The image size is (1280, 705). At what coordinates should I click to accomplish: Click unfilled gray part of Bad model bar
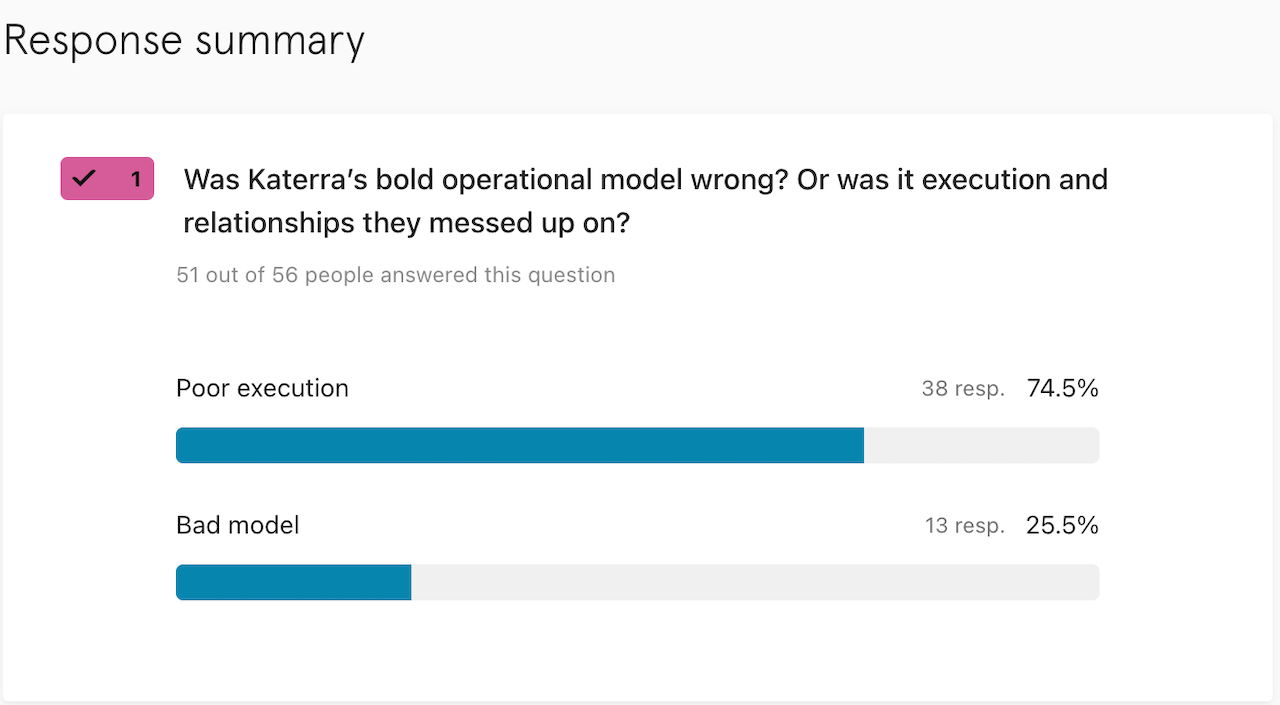point(756,582)
